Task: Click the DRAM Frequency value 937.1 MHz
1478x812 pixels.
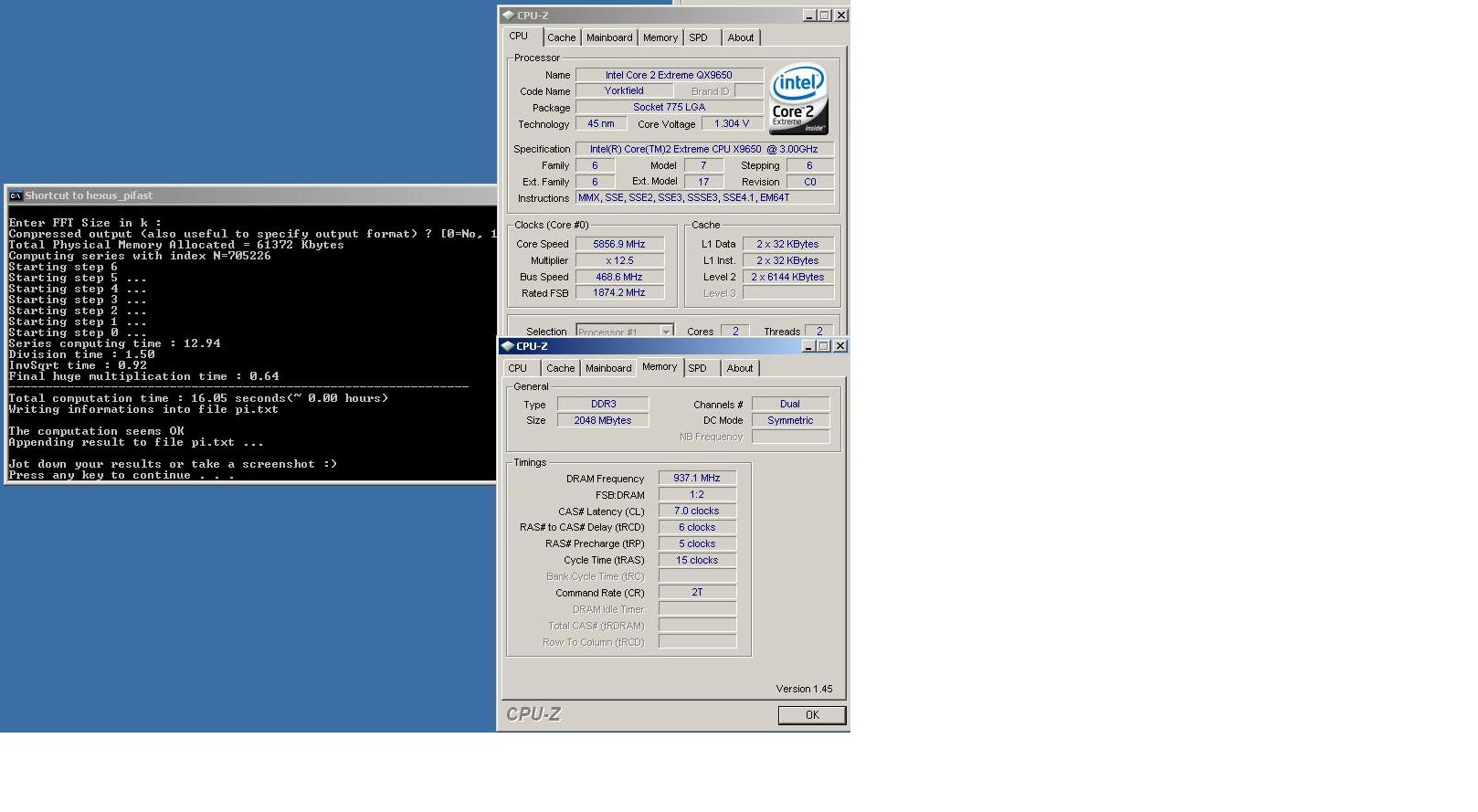Action: point(697,478)
